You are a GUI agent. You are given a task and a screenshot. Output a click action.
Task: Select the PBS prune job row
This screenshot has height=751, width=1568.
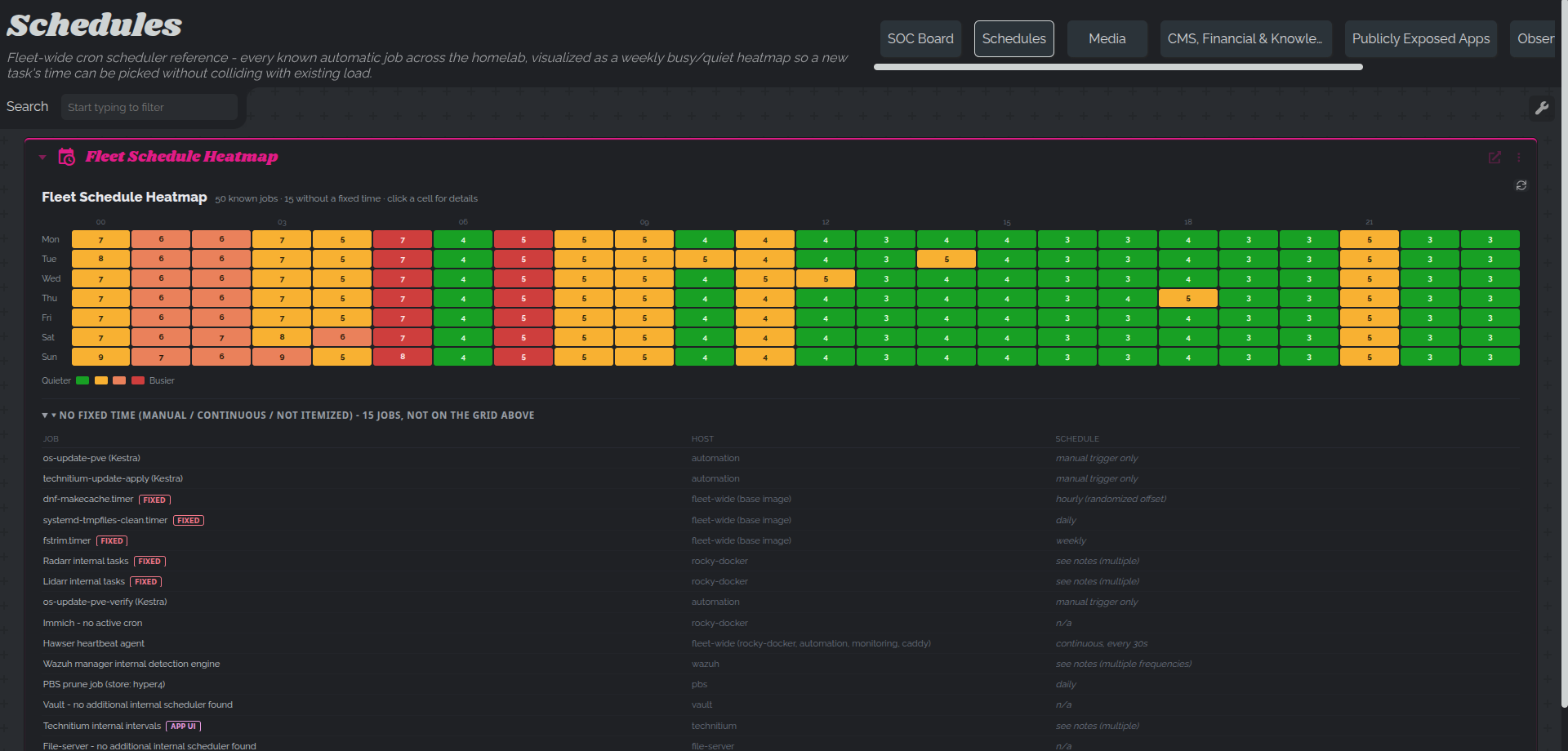click(x=781, y=684)
